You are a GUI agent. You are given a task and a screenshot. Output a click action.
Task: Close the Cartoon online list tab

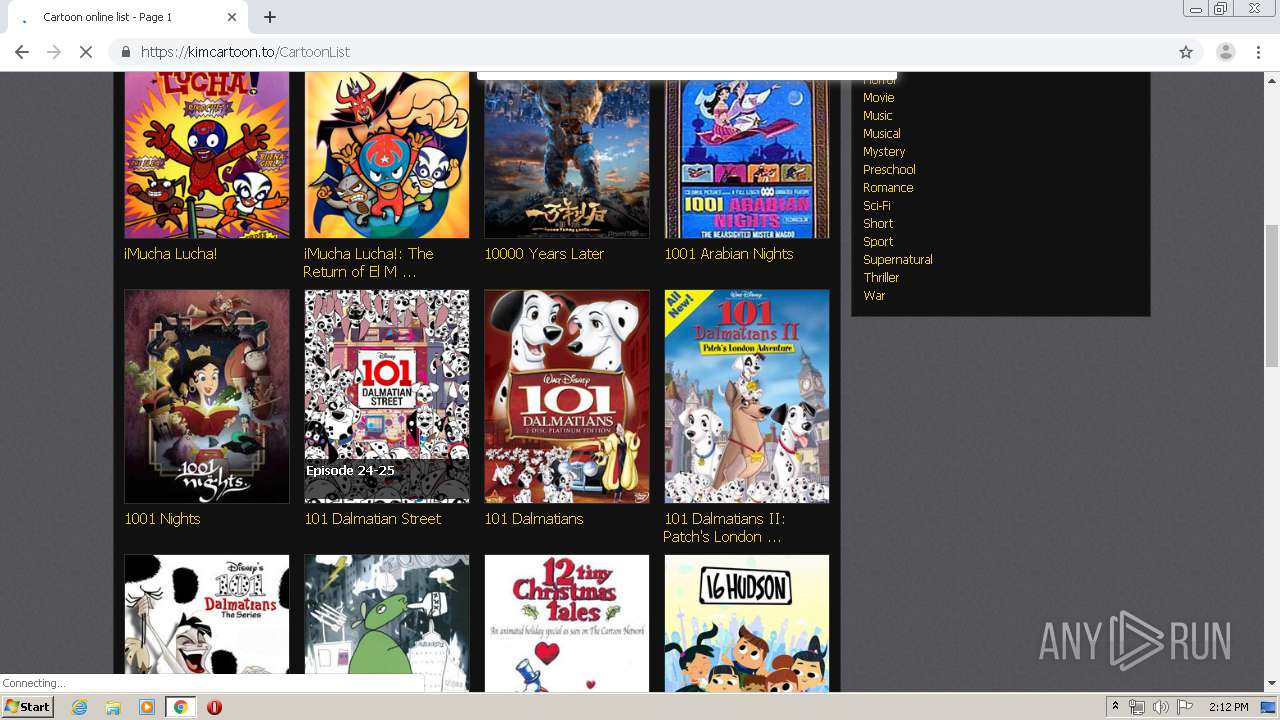coord(232,17)
